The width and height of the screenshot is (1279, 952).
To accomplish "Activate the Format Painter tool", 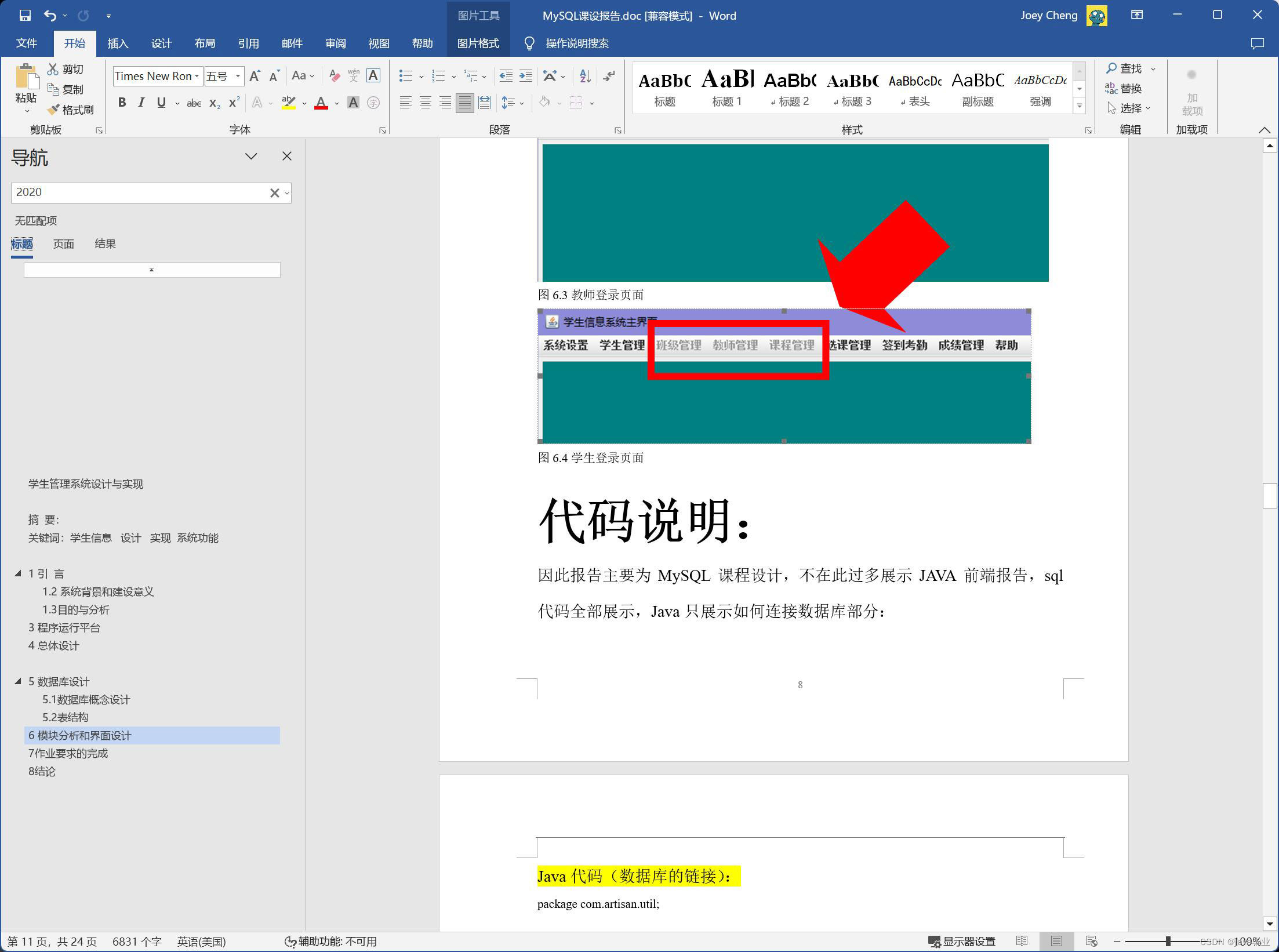I will (x=71, y=110).
